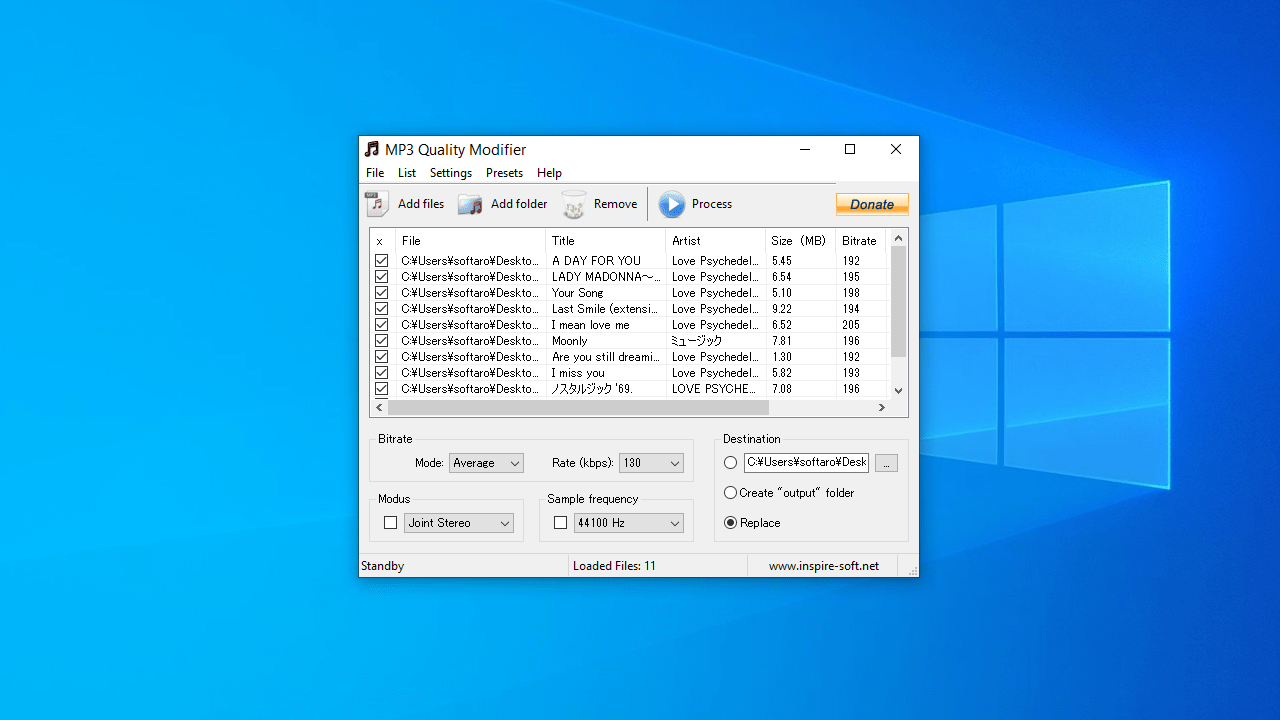Uncheck the Moonly row checkbox
Viewport: 1280px width, 720px height.
[381, 341]
